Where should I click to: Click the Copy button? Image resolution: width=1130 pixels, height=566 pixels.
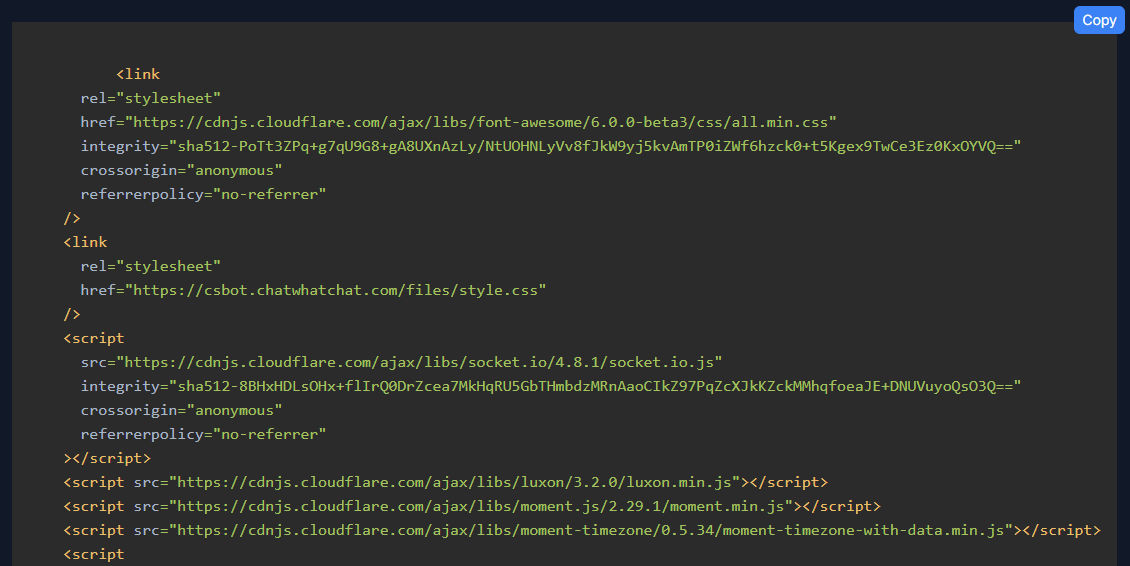pyautogui.click(x=1098, y=20)
